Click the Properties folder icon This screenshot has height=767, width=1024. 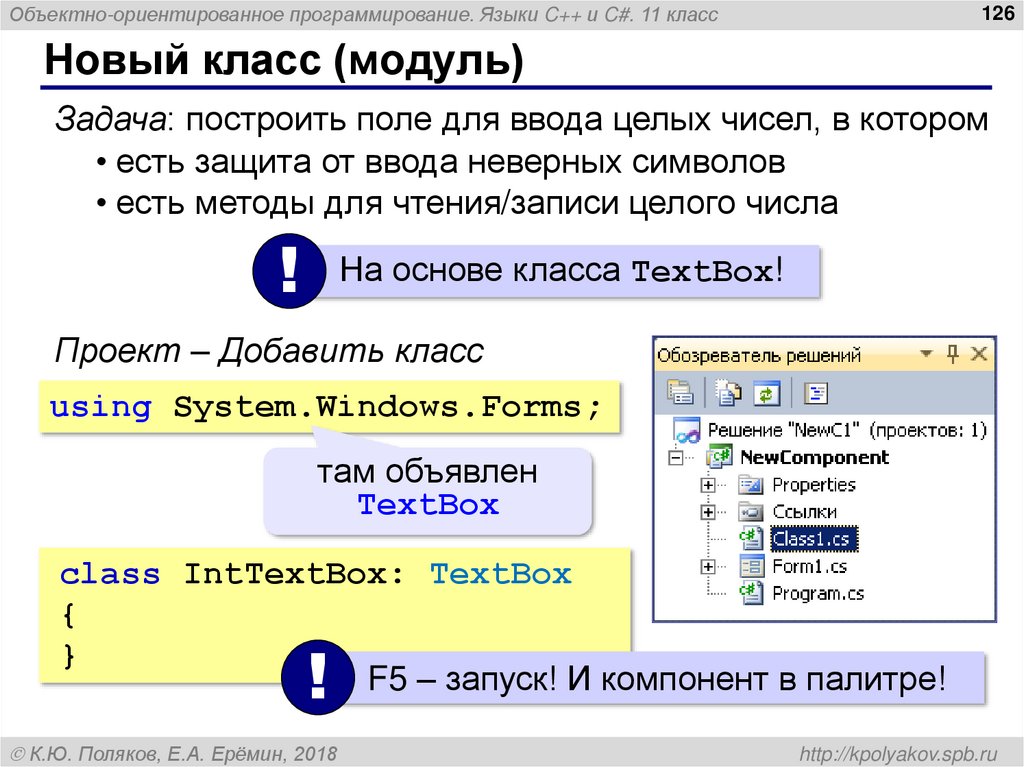point(750,485)
